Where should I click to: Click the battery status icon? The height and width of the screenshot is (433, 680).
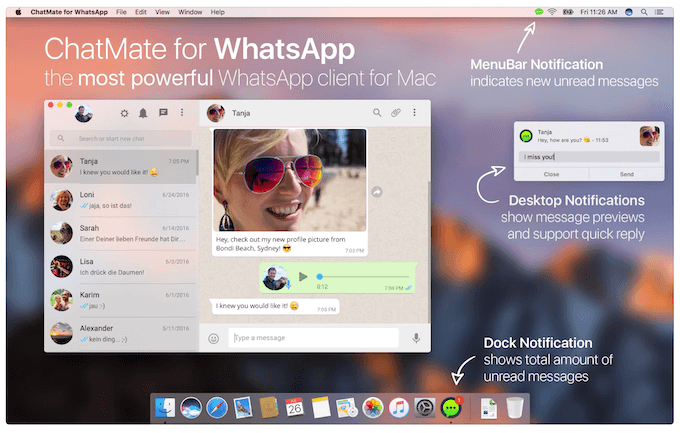coord(568,12)
